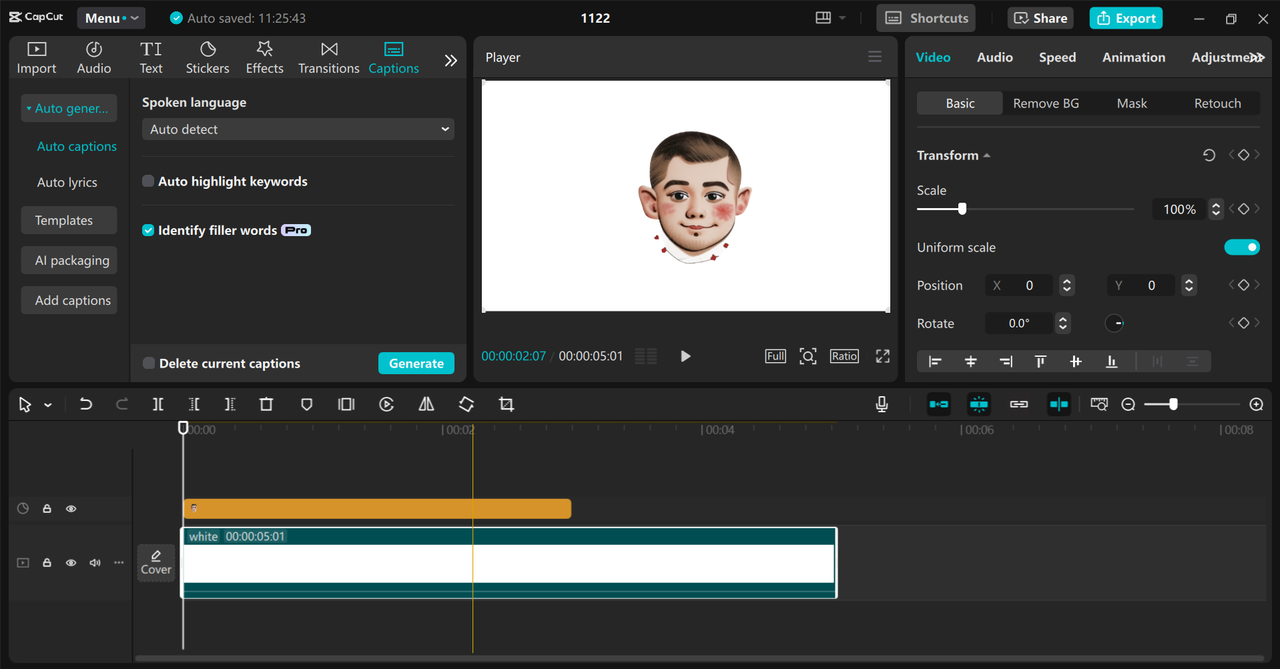This screenshot has width=1280, height=669.
Task: Open AI packaging
Action: click(x=69, y=260)
